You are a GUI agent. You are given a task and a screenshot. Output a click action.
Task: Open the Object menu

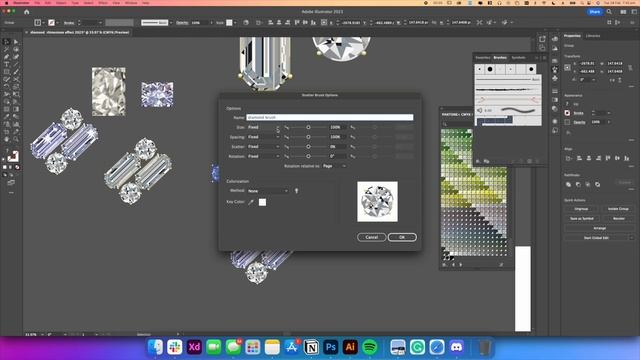click(61, 3)
